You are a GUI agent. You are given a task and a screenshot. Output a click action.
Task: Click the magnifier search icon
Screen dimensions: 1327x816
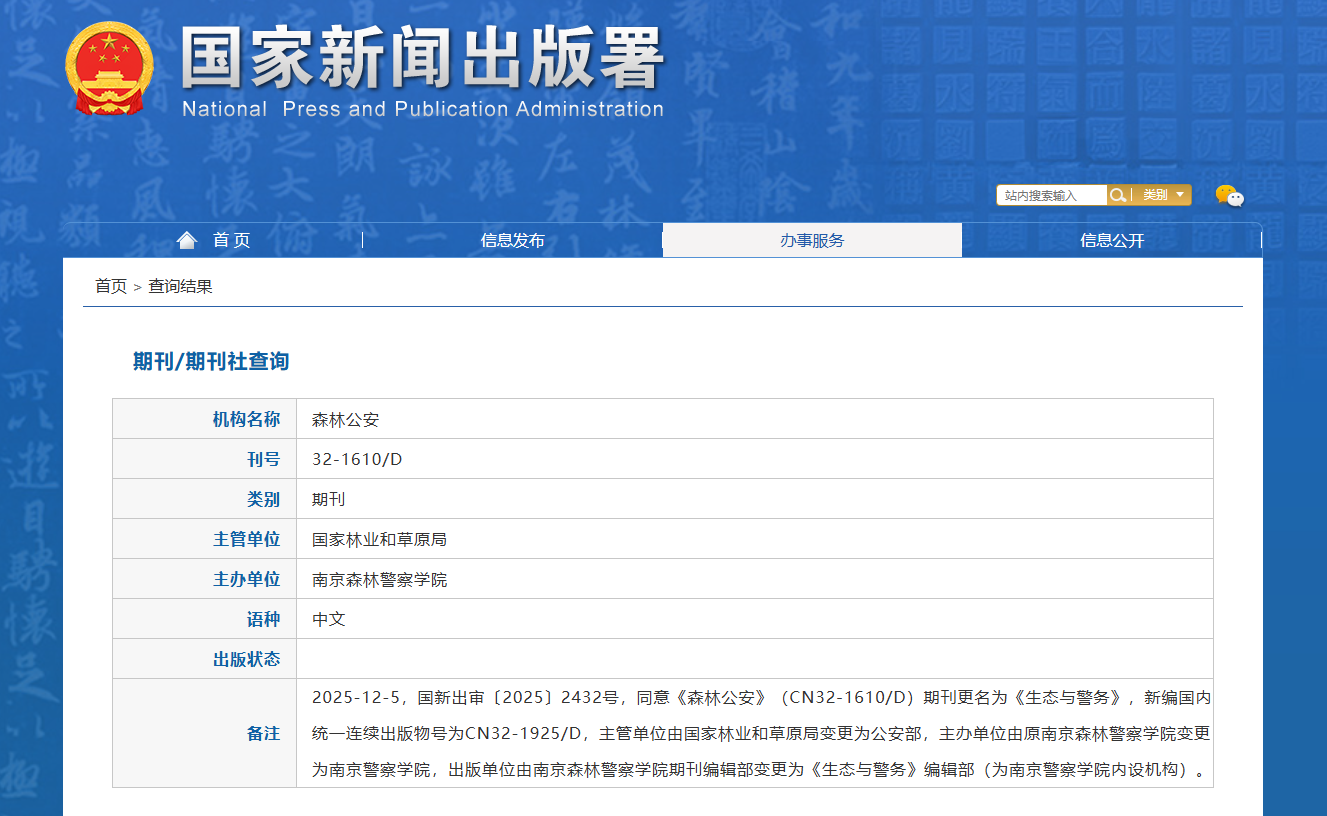point(1118,195)
